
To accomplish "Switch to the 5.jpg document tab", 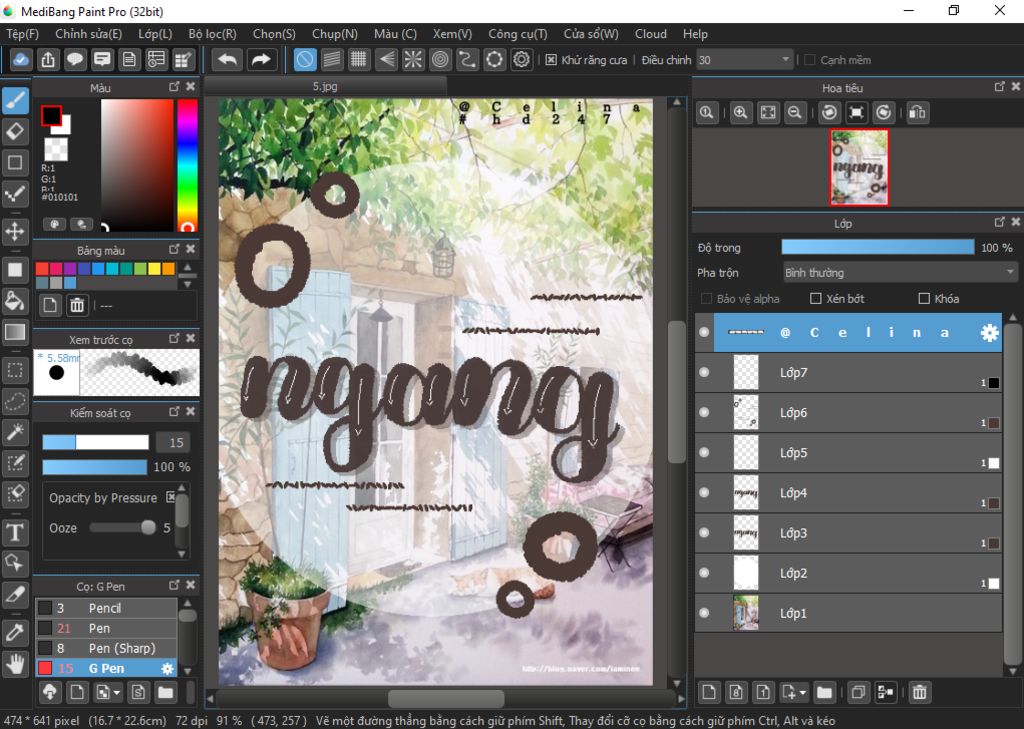I will (x=325, y=86).
